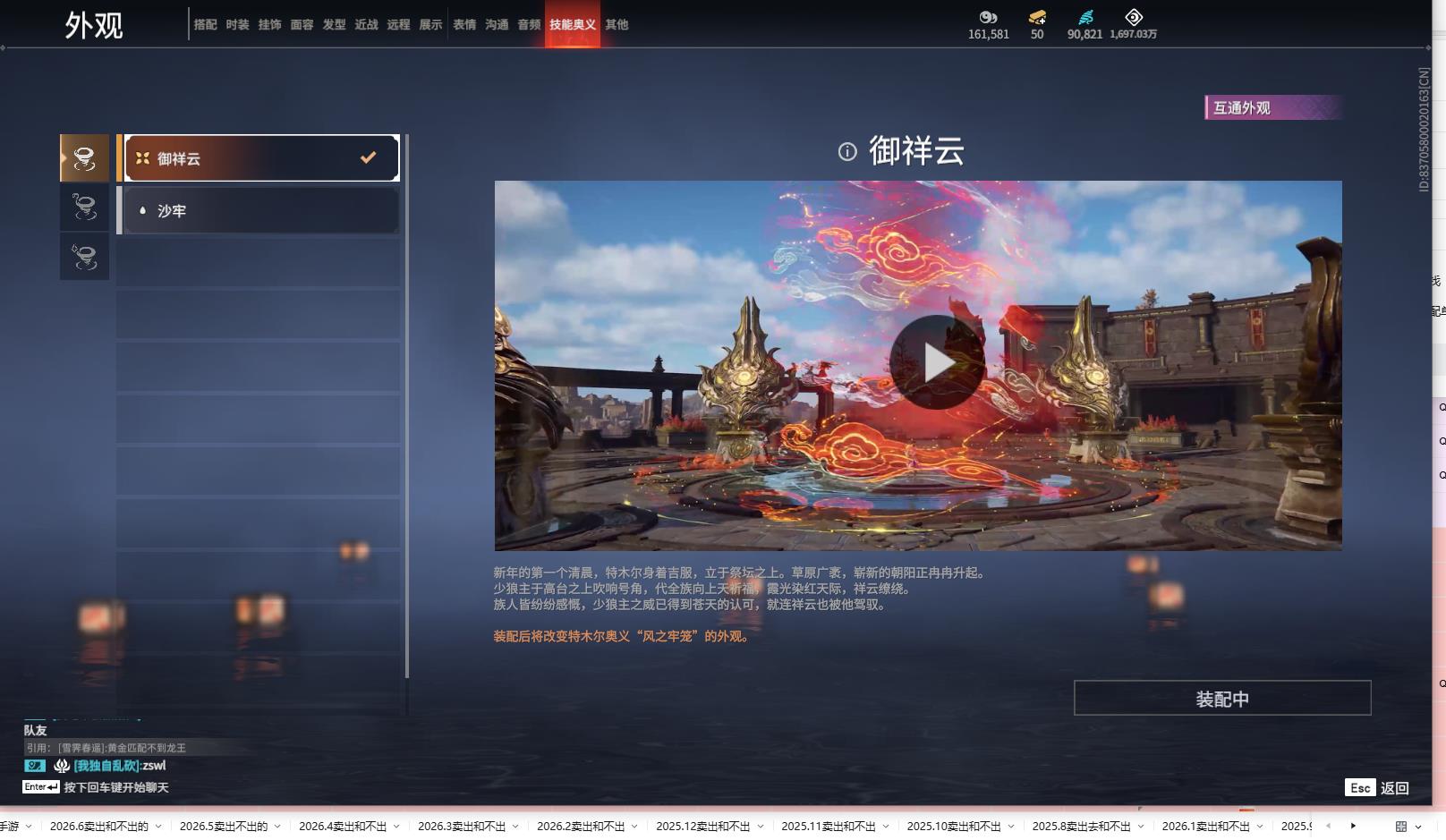Expand dropdown arrow on 2025.12卖出和不出 tab

761,827
